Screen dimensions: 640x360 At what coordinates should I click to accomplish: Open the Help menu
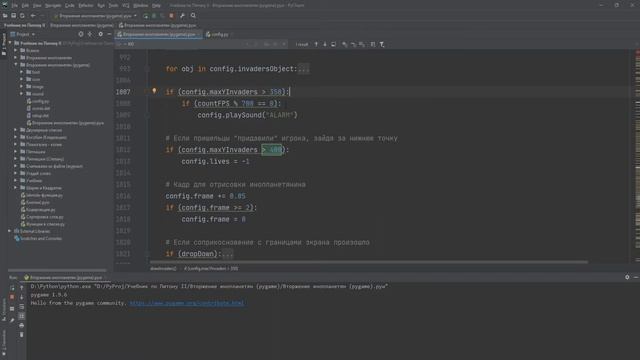click(x=156, y=6)
